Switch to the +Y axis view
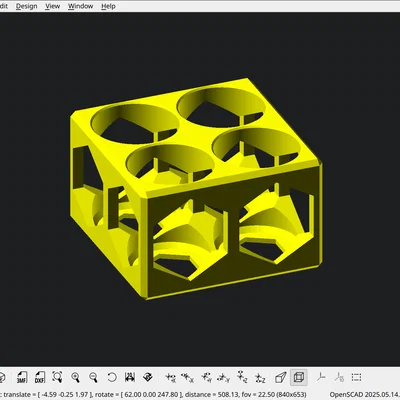The image size is (400, 400). coord(207,377)
